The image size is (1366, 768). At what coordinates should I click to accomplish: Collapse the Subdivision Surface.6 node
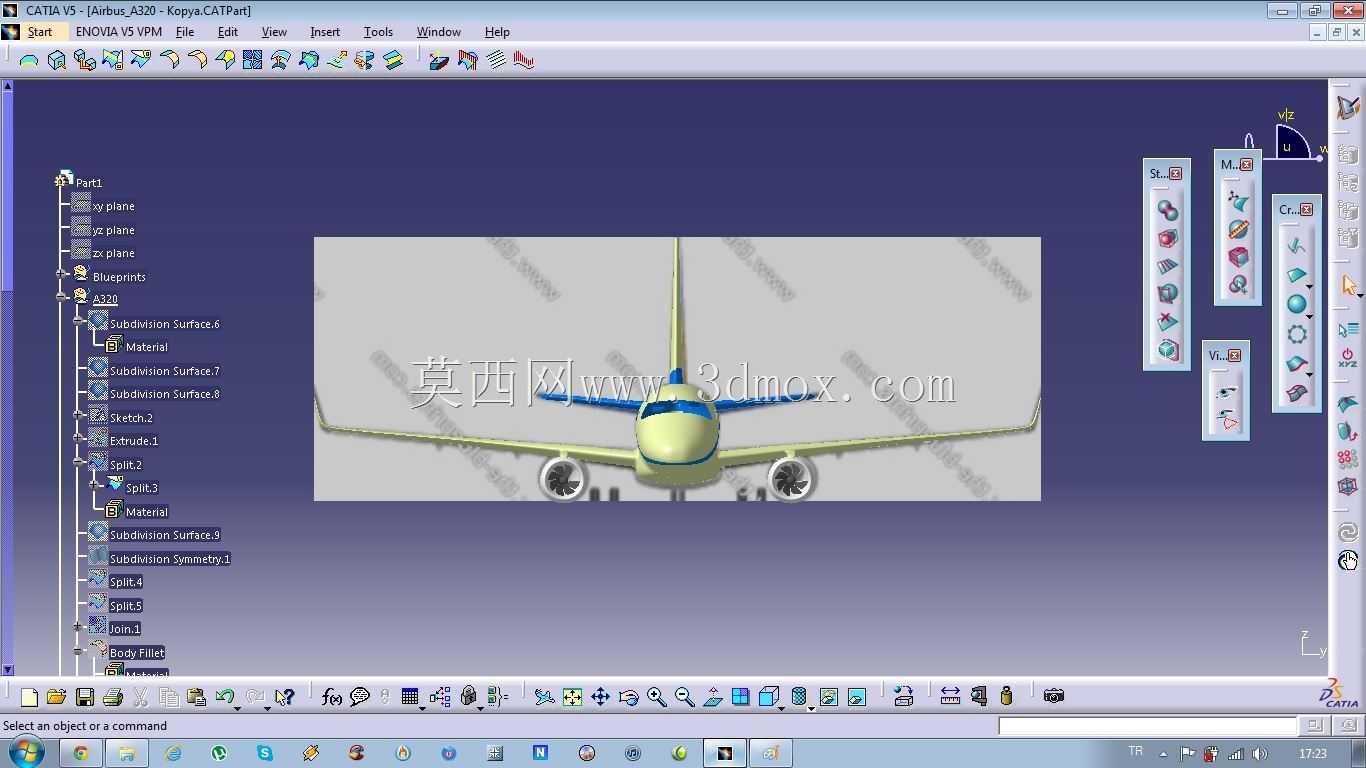point(78,321)
